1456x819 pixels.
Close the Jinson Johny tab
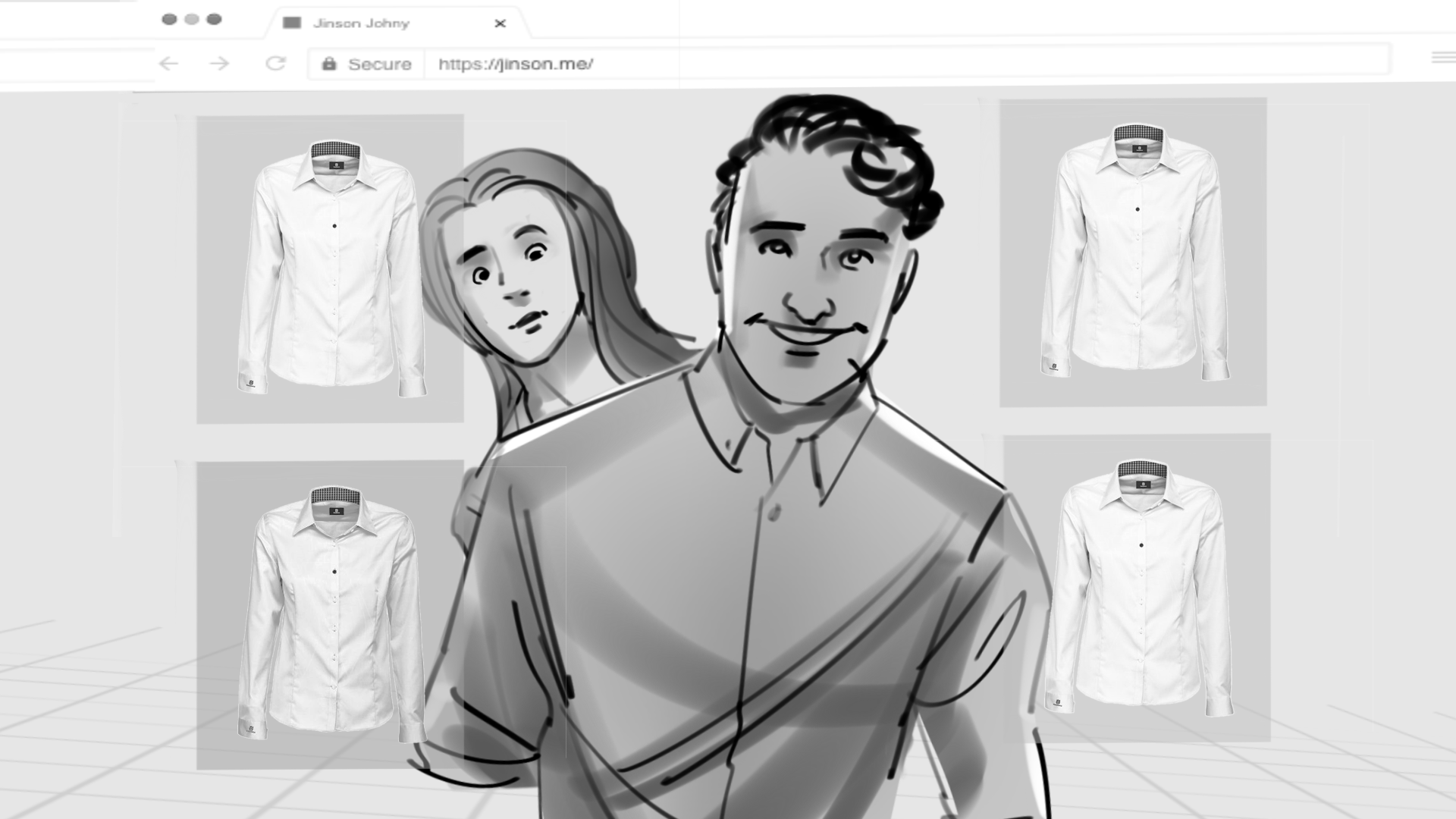pyautogui.click(x=500, y=24)
